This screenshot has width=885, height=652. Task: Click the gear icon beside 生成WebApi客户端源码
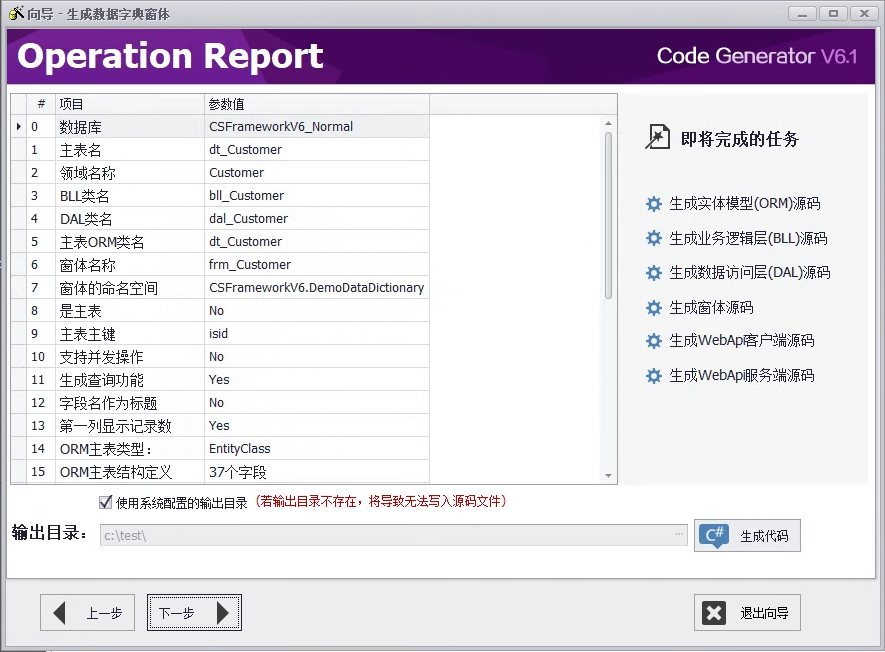654,341
